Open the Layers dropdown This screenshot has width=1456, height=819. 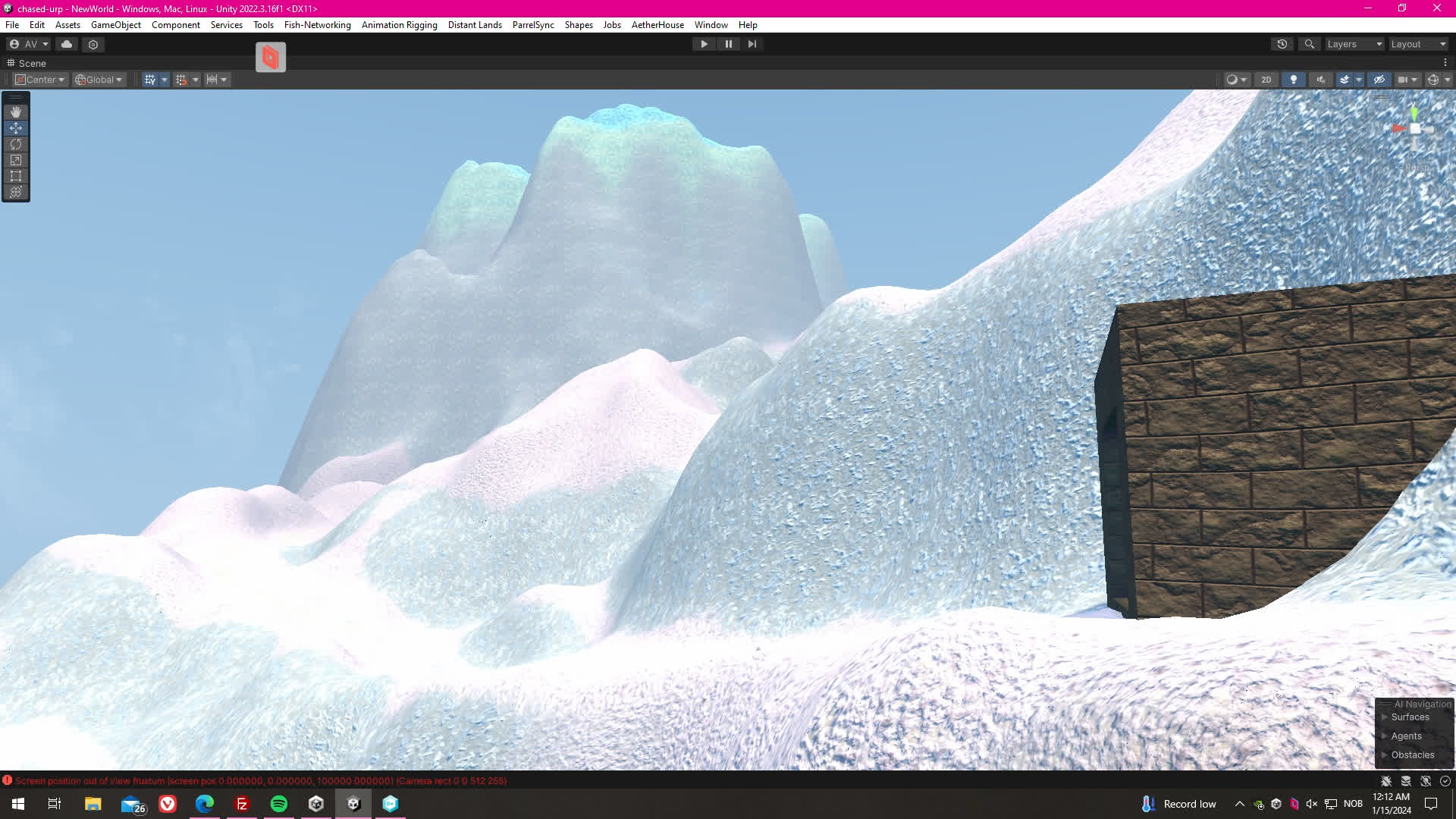click(1354, 44)
